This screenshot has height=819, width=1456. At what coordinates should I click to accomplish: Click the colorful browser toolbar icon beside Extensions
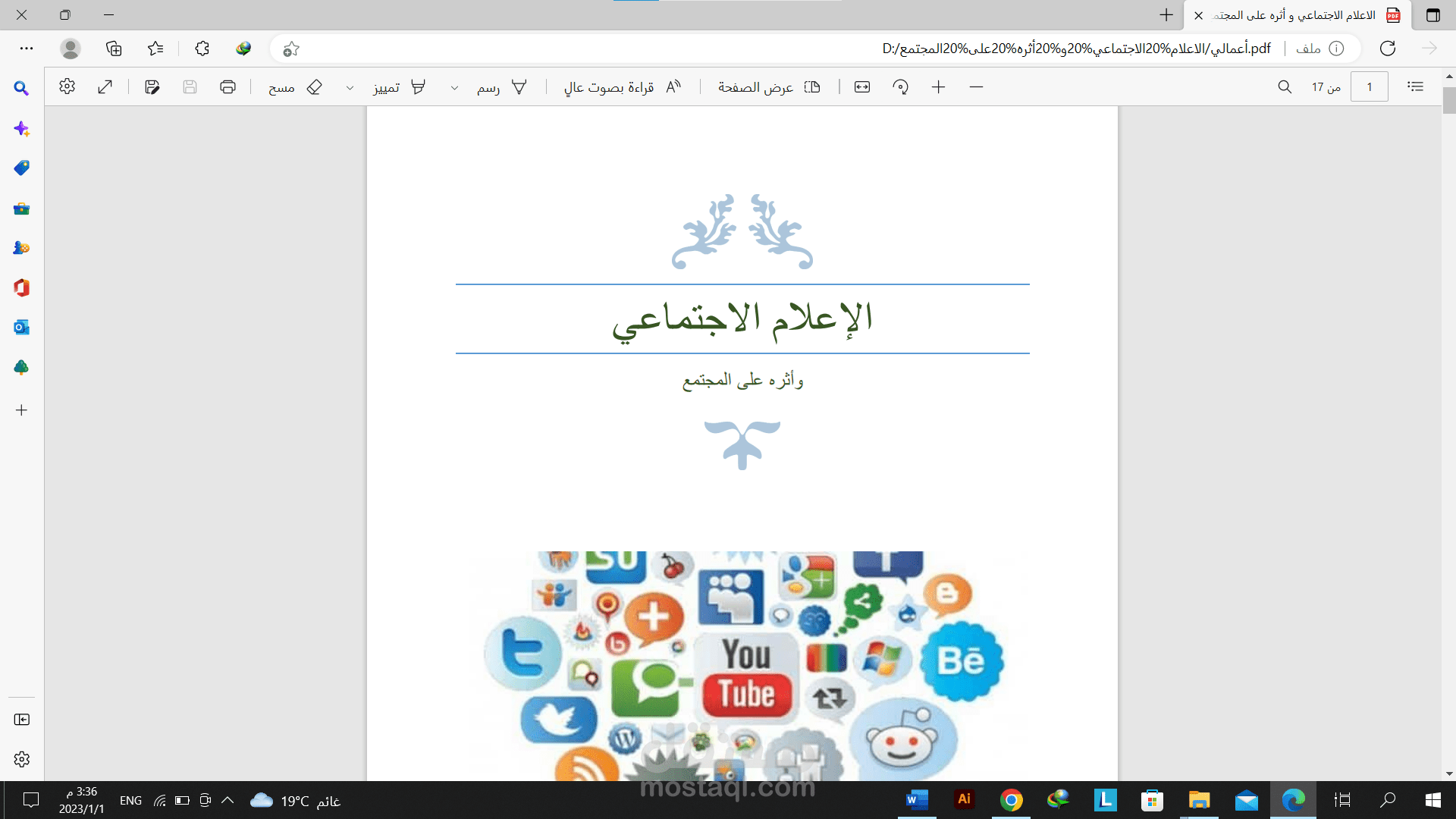[243, 49]
